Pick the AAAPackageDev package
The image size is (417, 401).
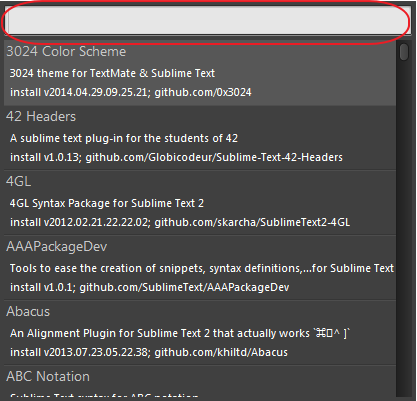200,268
